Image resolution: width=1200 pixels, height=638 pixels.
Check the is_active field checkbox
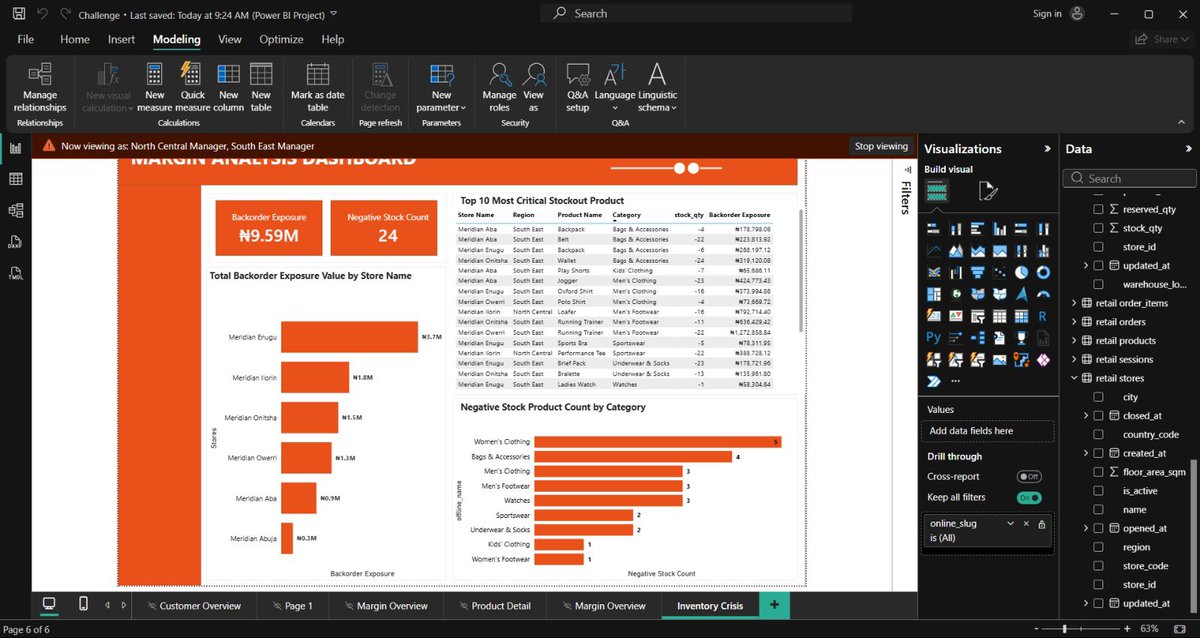[x=1099, y=491]
